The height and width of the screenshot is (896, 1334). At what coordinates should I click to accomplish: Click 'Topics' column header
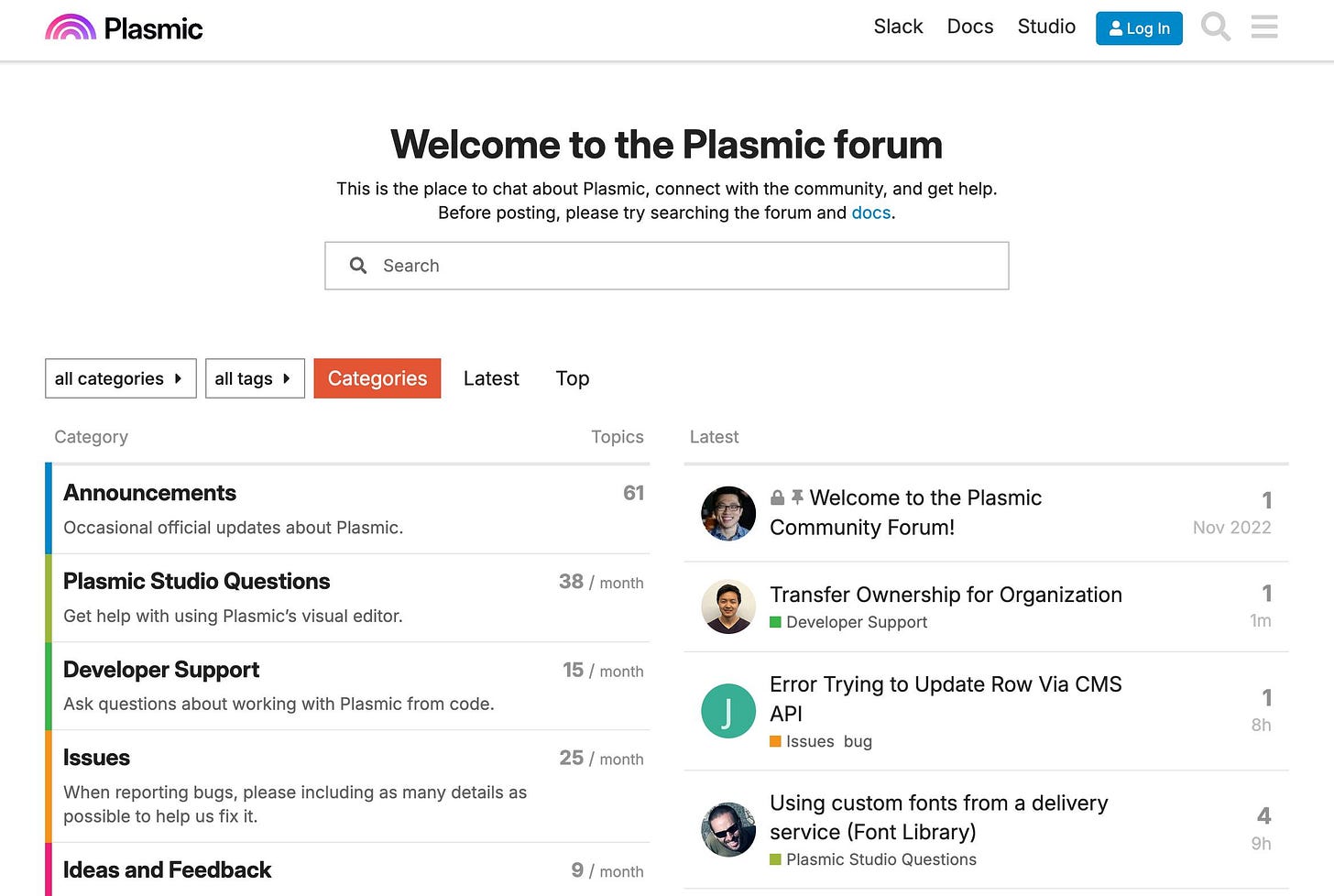coord(618,437)
